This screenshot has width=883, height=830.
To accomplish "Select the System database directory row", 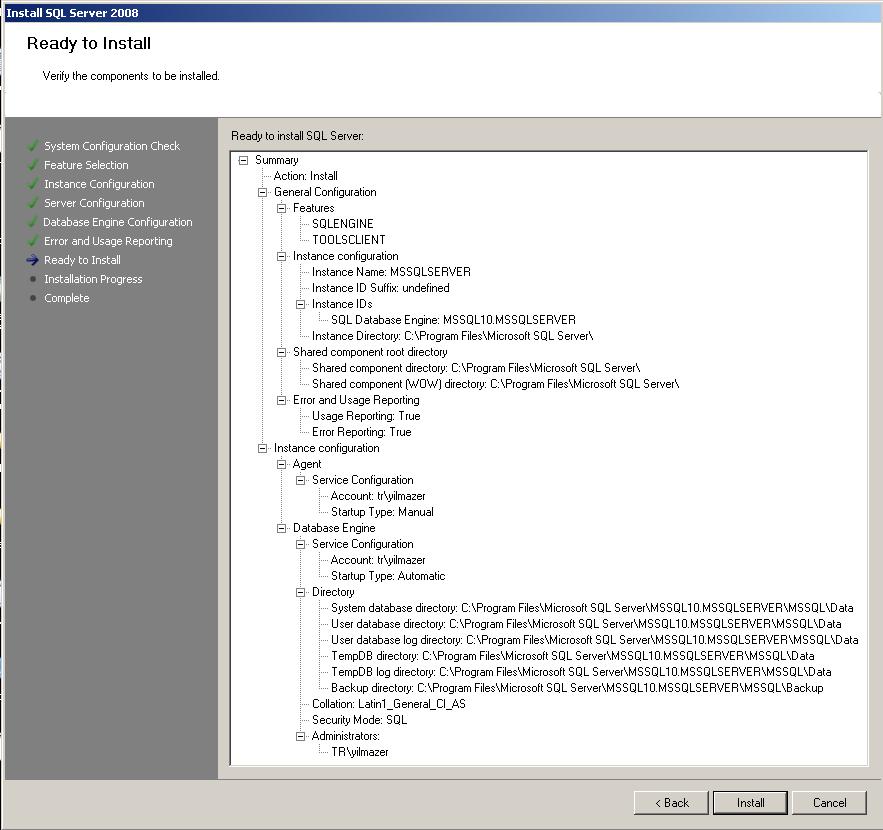I will 592,608.
